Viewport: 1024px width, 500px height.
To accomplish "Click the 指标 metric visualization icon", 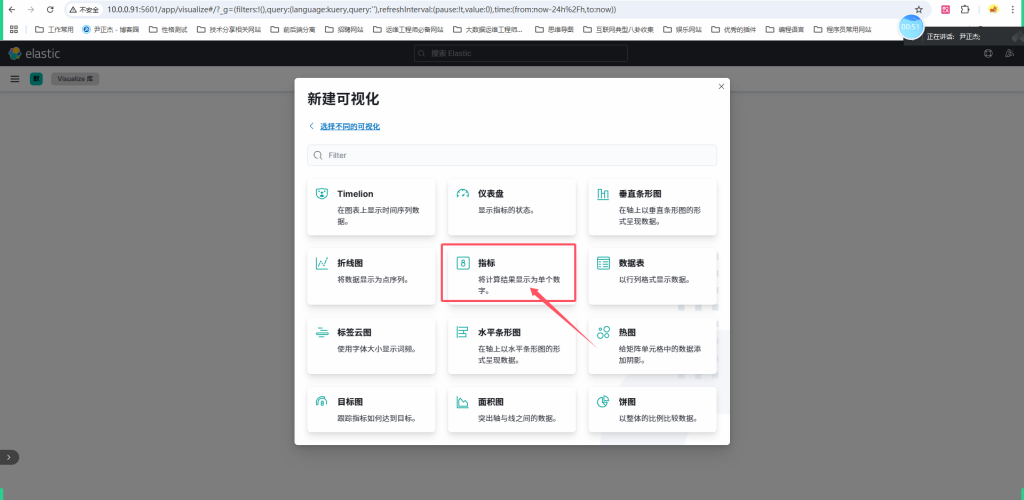I will [463, 263].
